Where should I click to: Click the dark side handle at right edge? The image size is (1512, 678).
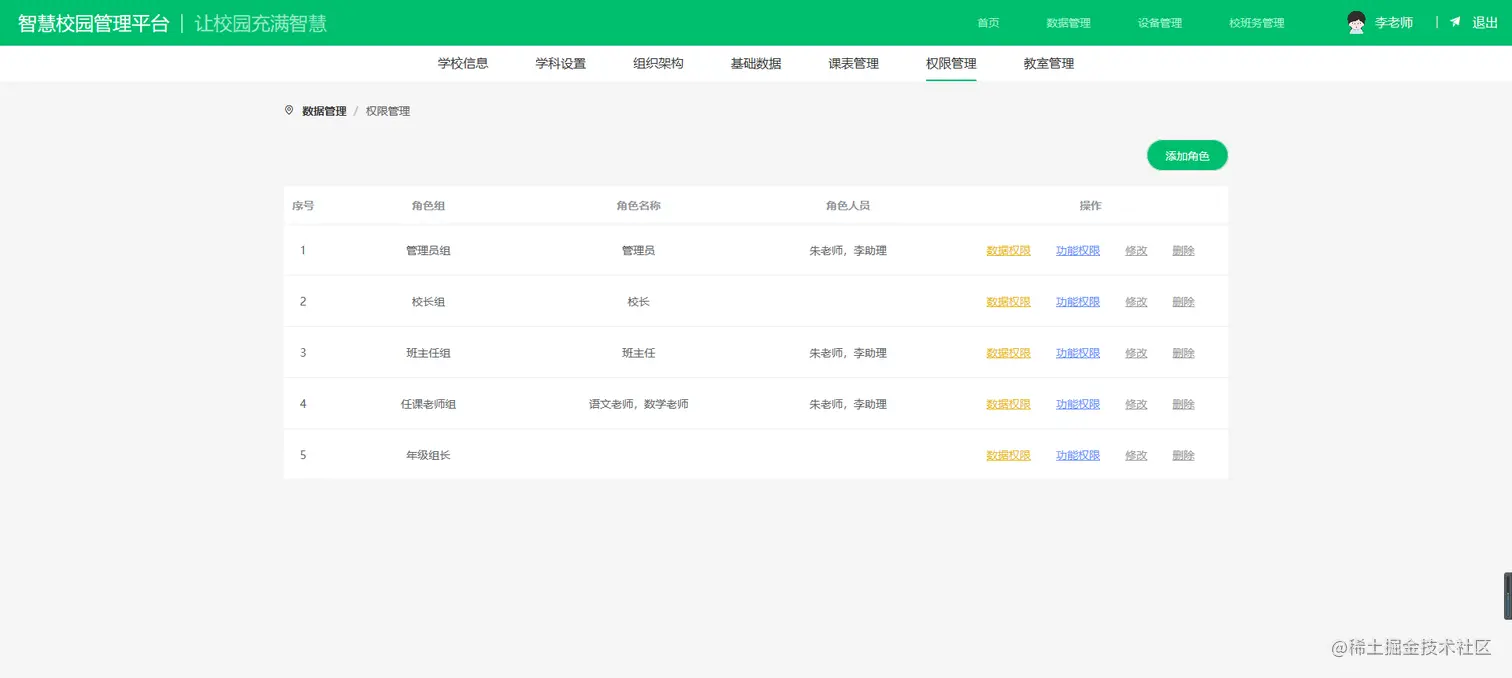click(1508, 596)
